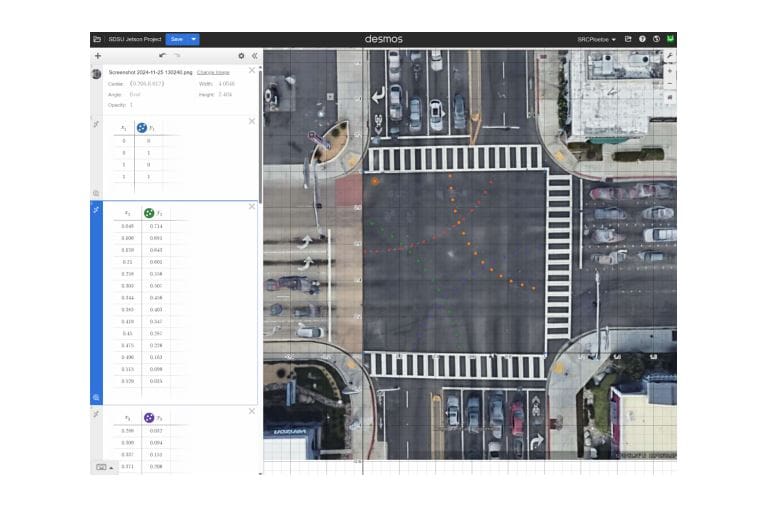Share the graph using the share icon
The height and width of the screenshot is (505, 771).
coord(628,39)
